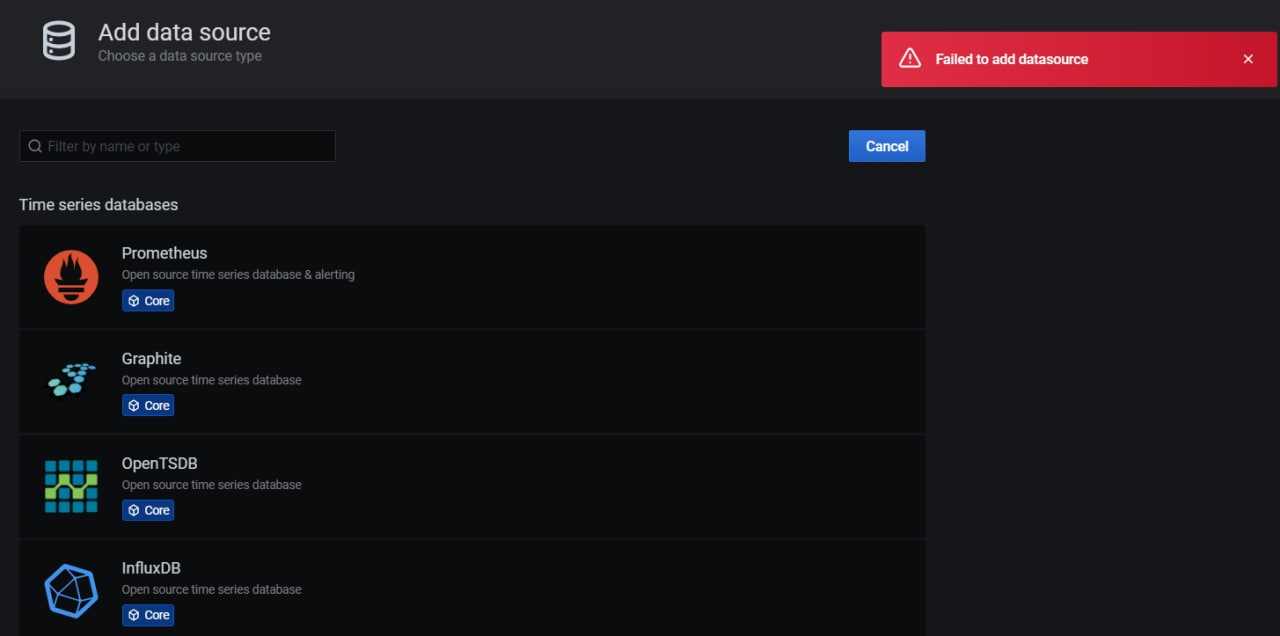The height and width of the screenshot is (636, 1280).
Task: Select the Prometheus data source title
Action: point(164,253)
